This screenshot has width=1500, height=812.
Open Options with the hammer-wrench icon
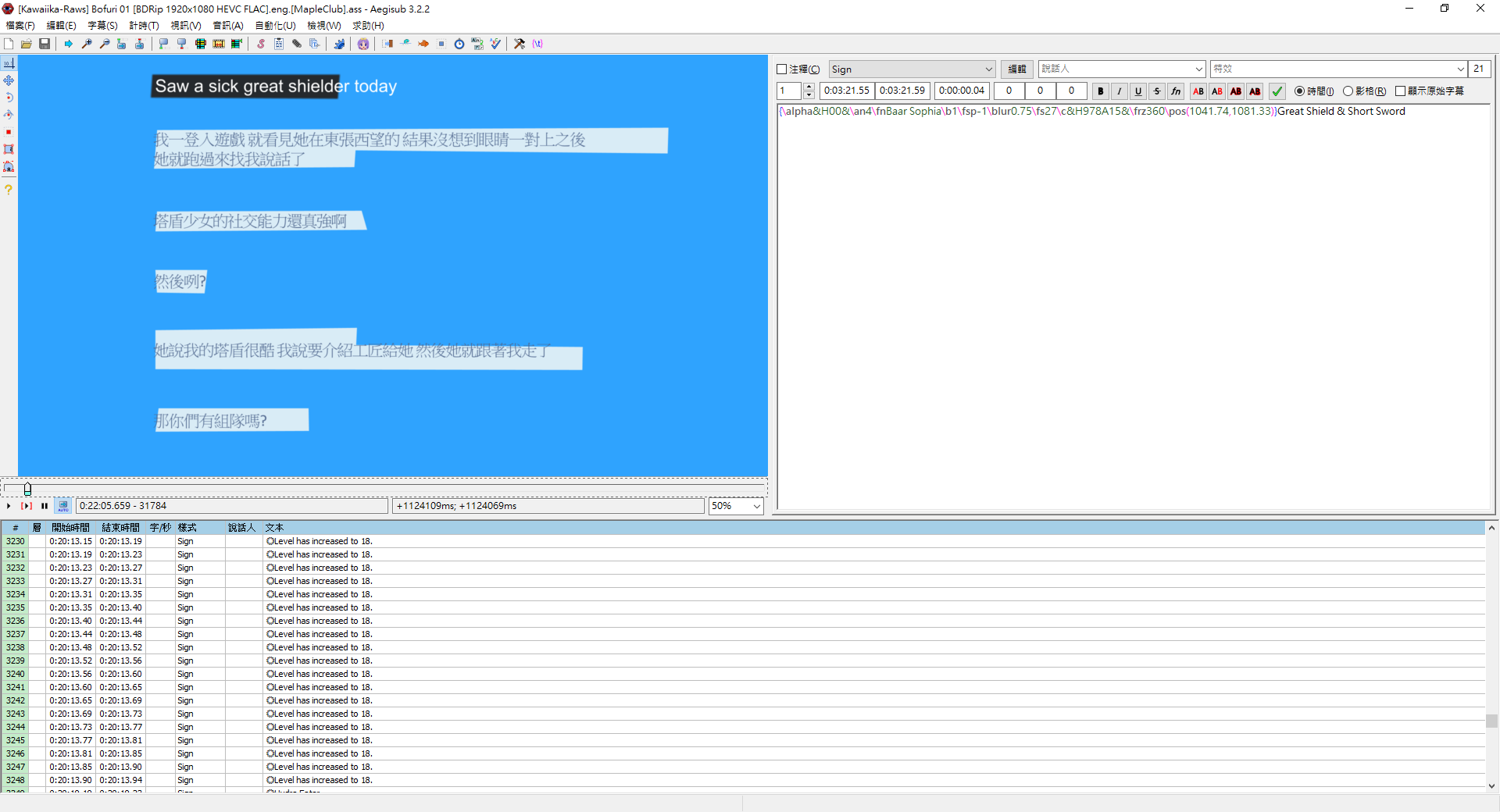click(x=520, y=44)
